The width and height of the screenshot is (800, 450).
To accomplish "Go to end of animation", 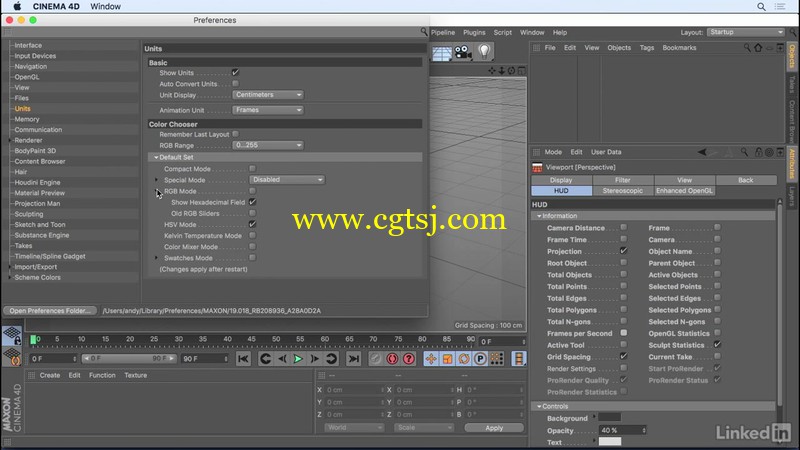I will click(x=353, y=359).
